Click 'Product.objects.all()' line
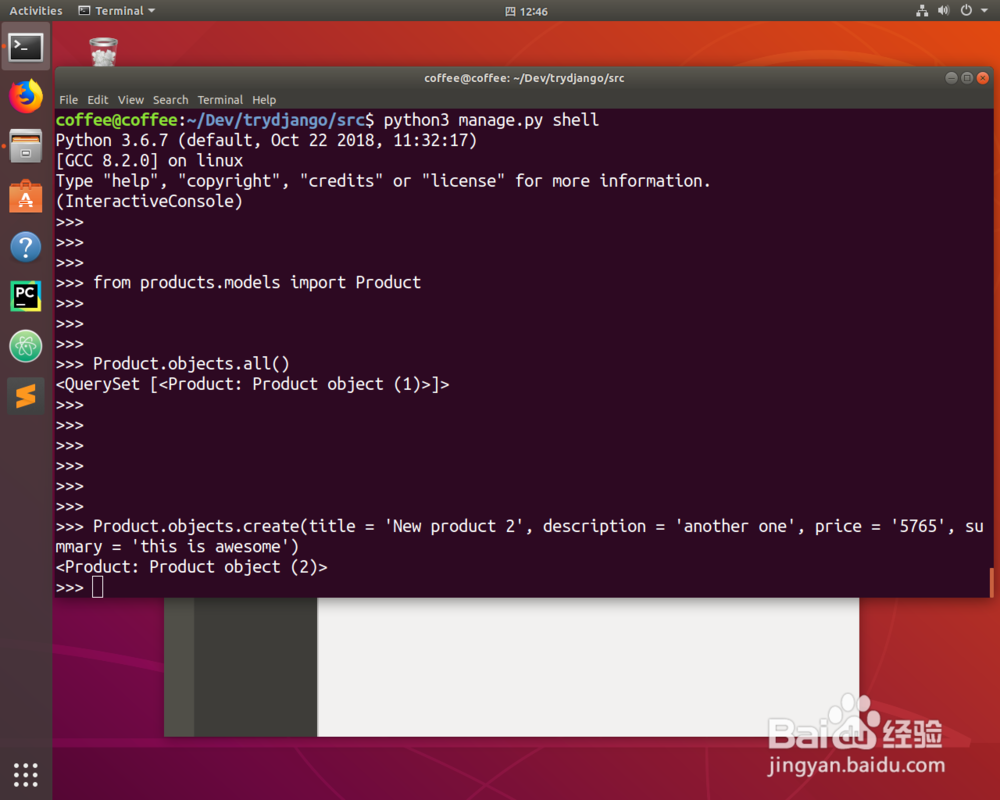 [191, 364]
